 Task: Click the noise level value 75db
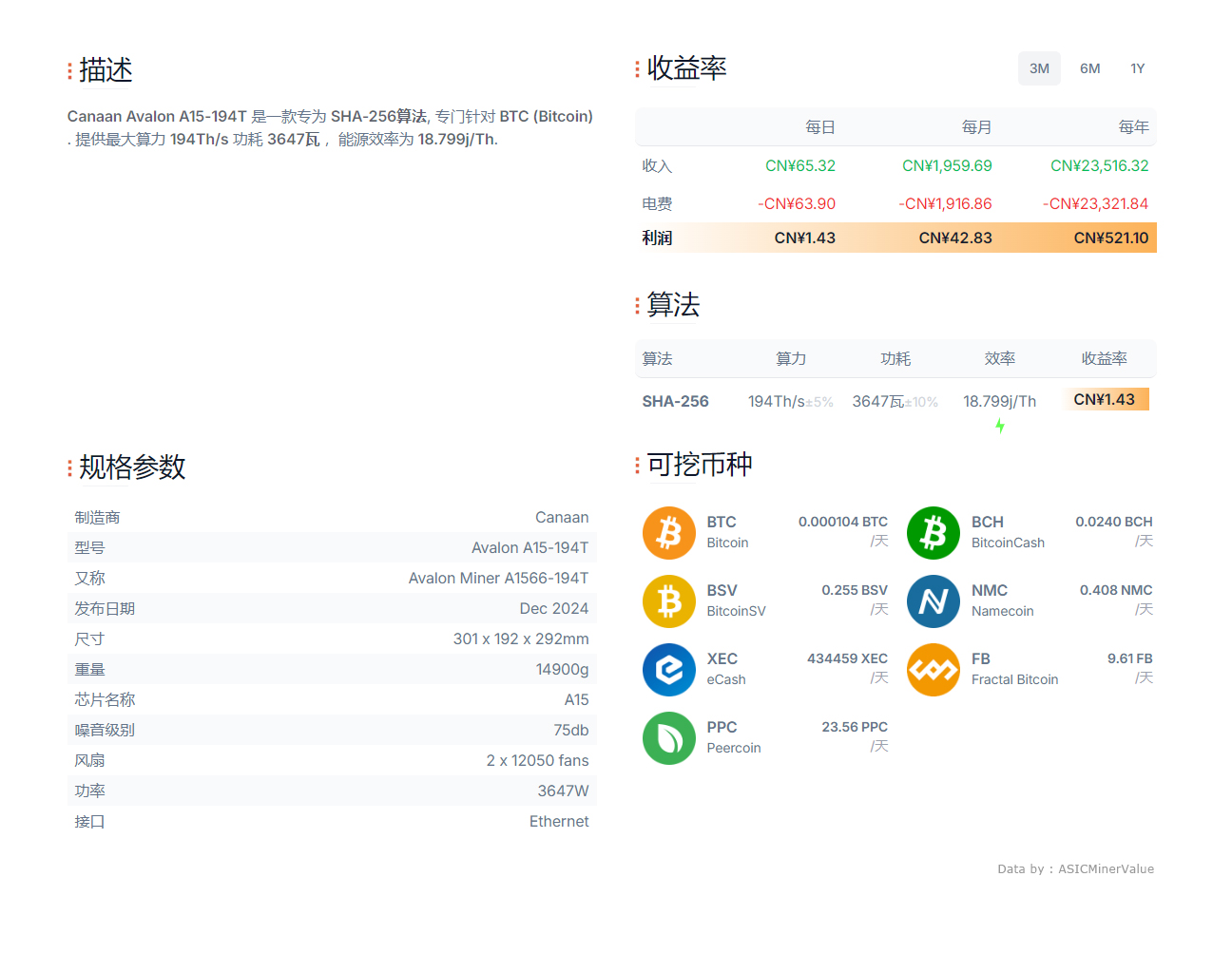tap(571, 730)
